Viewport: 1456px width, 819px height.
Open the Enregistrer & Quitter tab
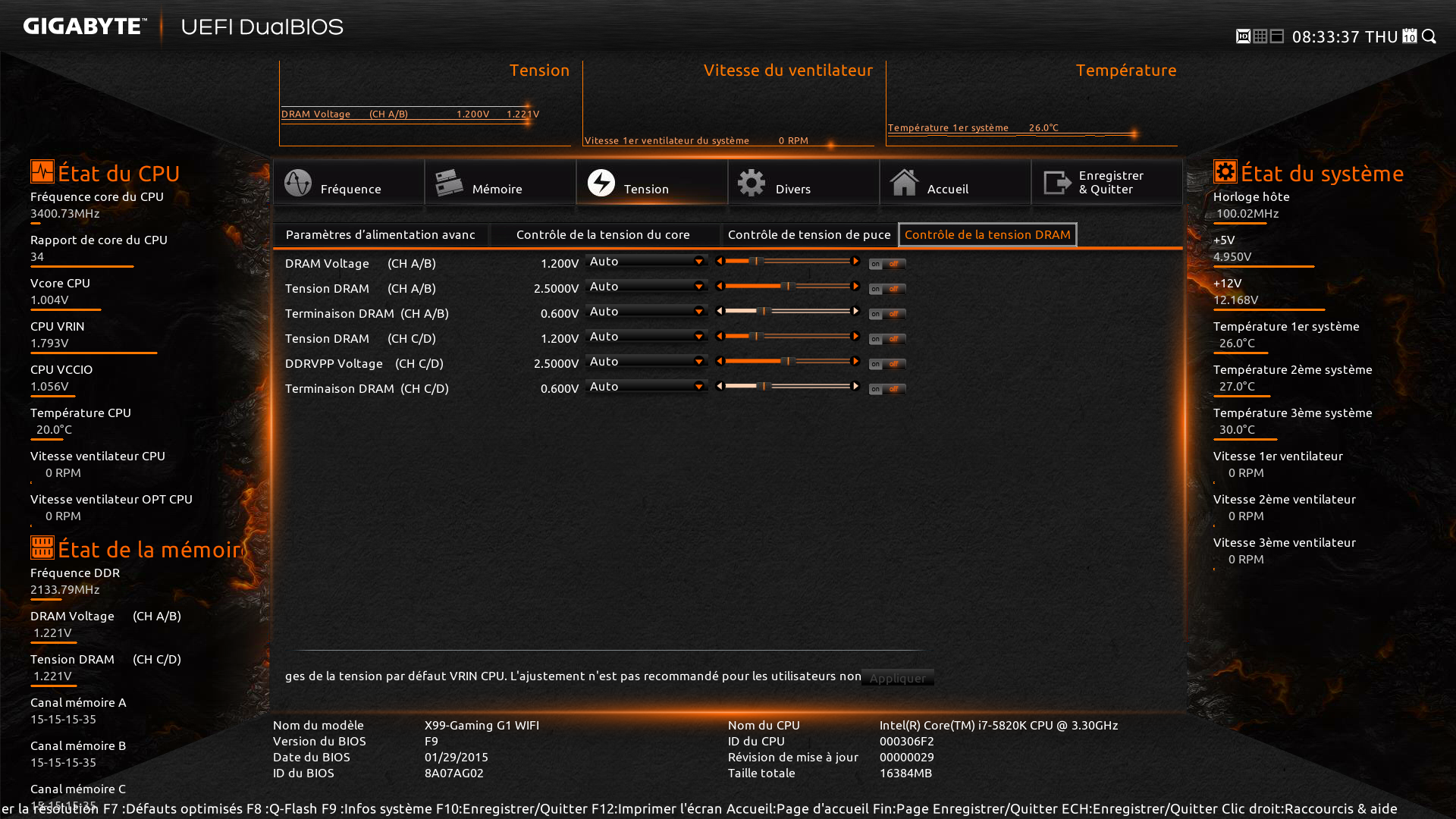(1107, 182)
